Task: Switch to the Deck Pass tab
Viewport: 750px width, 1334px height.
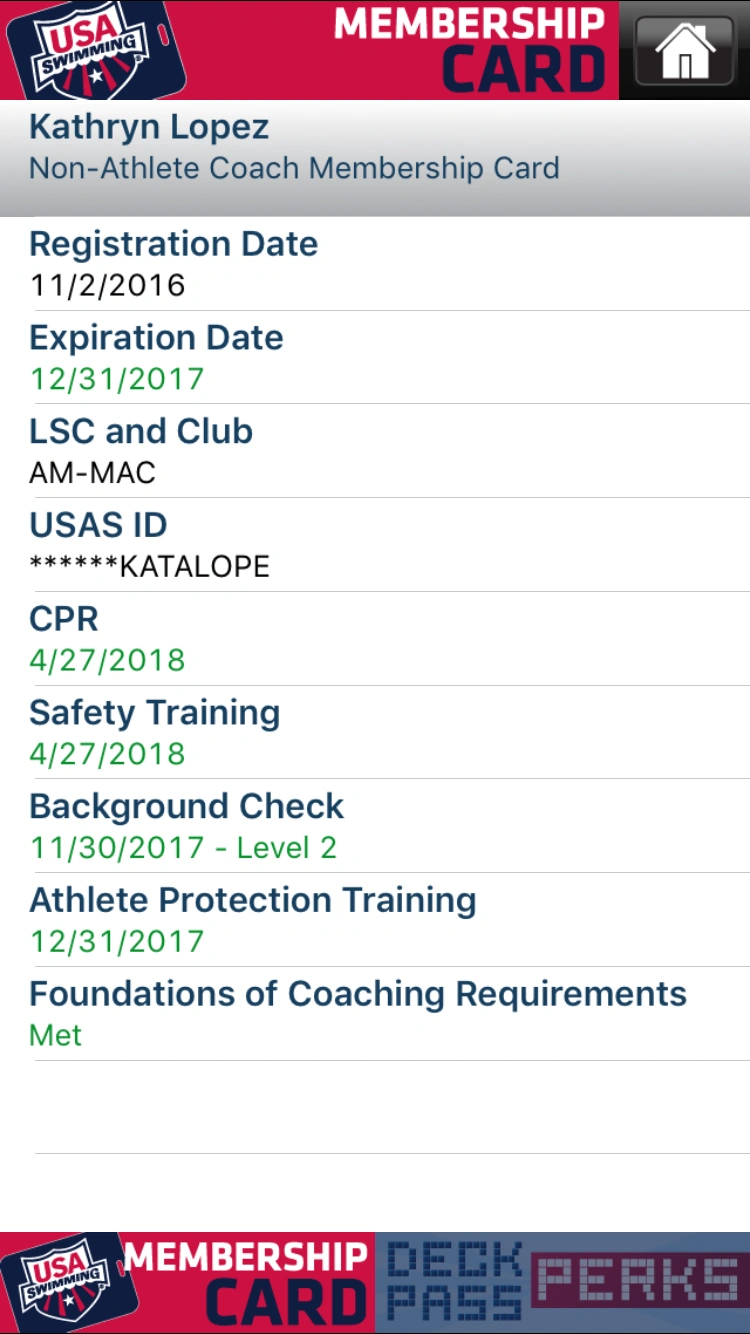Action: coord(456,1282)
